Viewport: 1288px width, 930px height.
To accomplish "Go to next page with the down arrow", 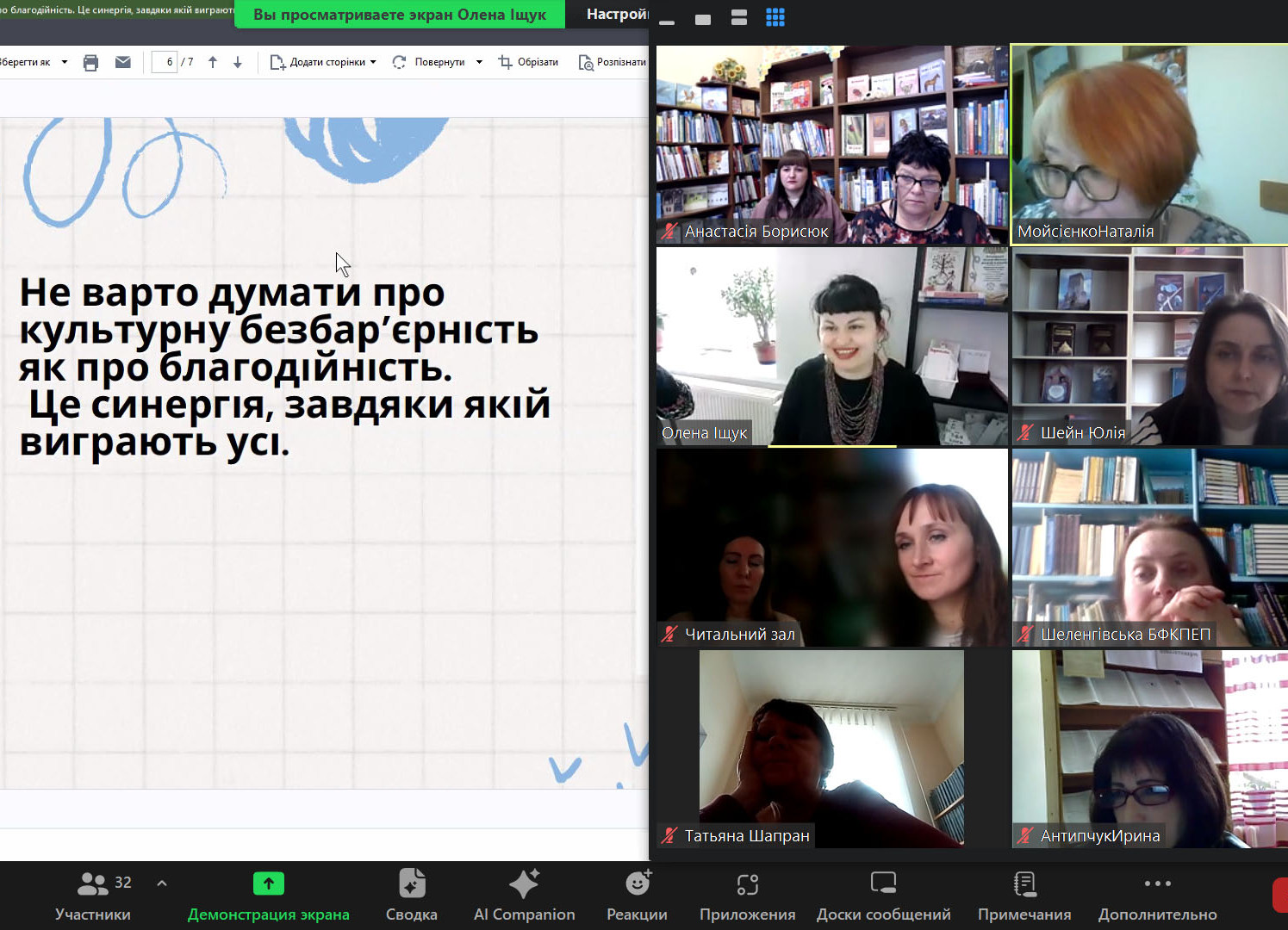I will (x=238, y=62).
